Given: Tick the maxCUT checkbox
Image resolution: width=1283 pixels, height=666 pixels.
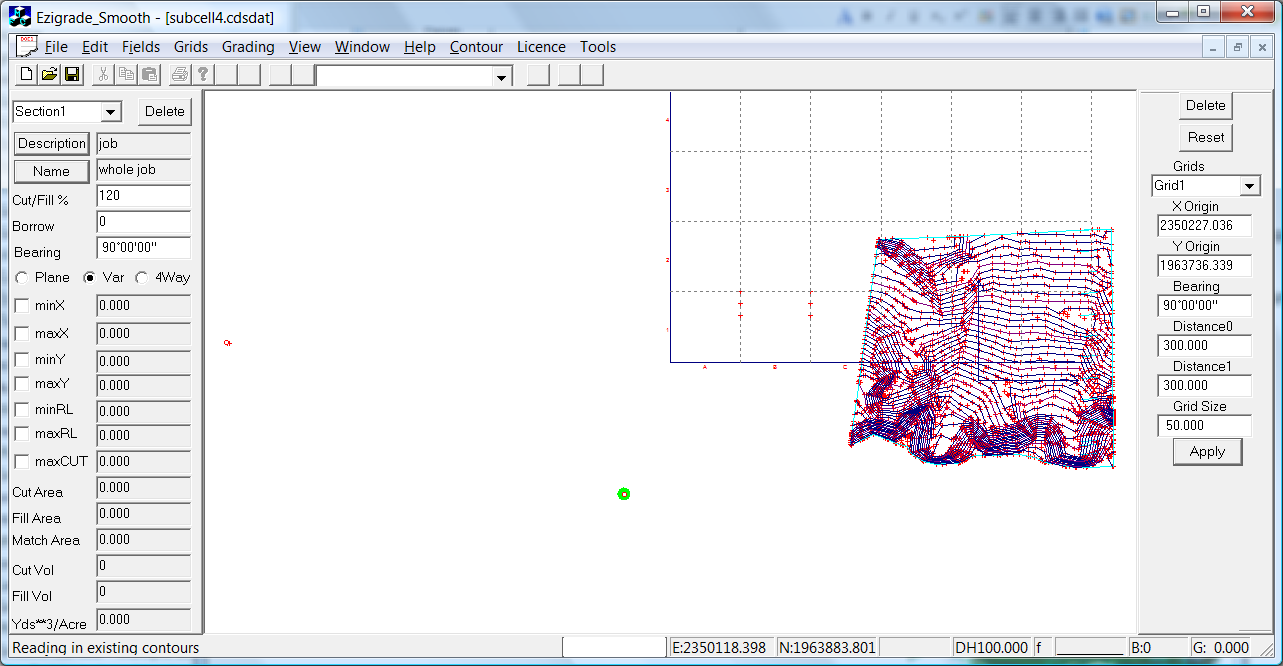Looking at the screenshot, I should pos(22,461).
